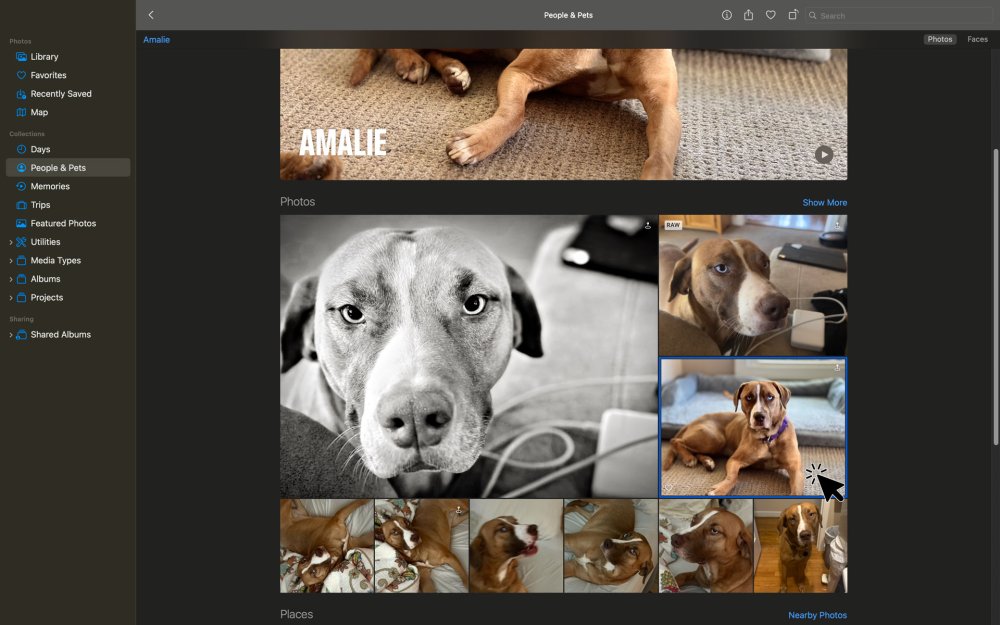The height and width of the screenshot is (625, 1000).
Task: Go back using the back chevron
Action: (151, 15)
